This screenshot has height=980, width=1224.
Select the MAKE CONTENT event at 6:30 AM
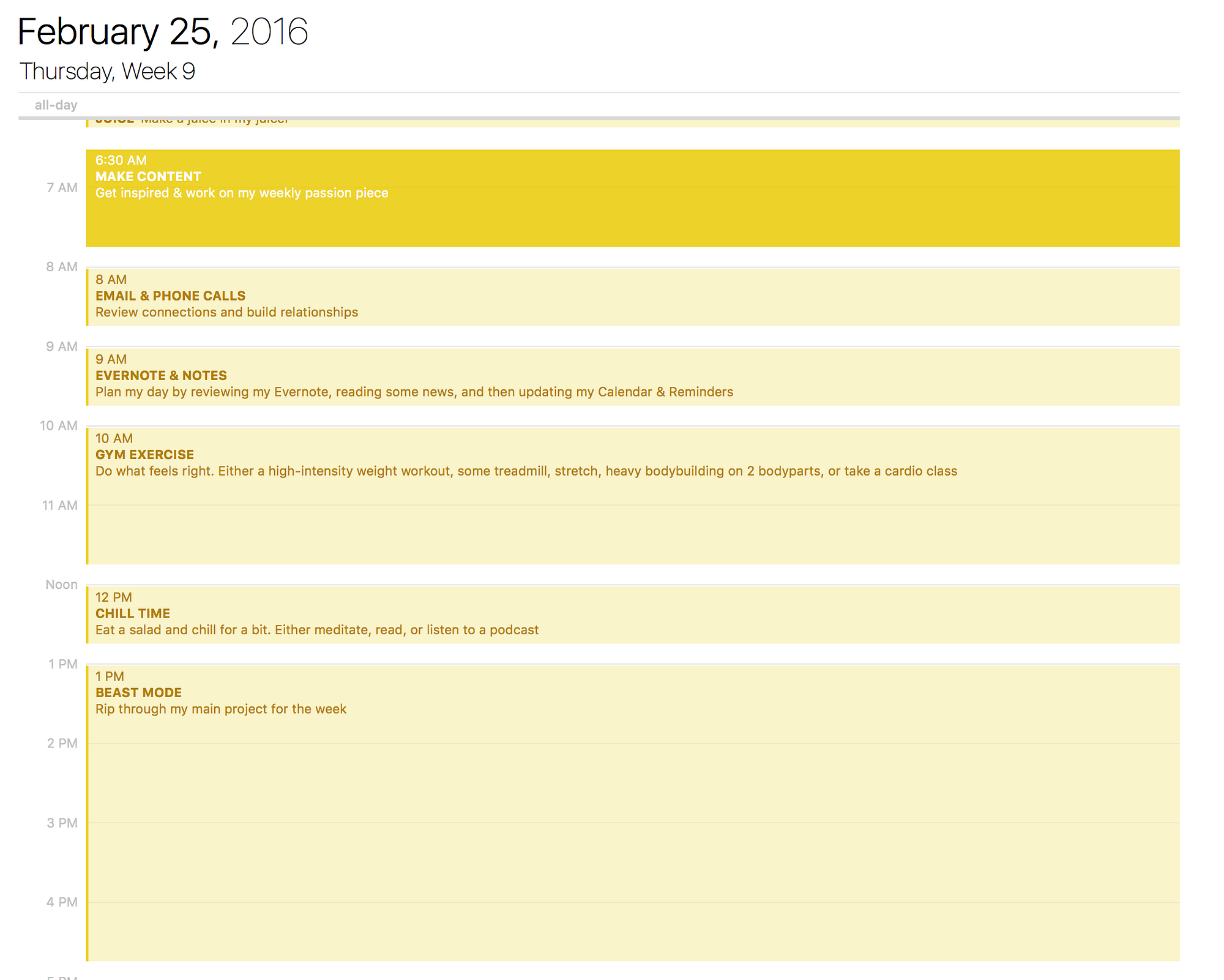tap(632, 198)
